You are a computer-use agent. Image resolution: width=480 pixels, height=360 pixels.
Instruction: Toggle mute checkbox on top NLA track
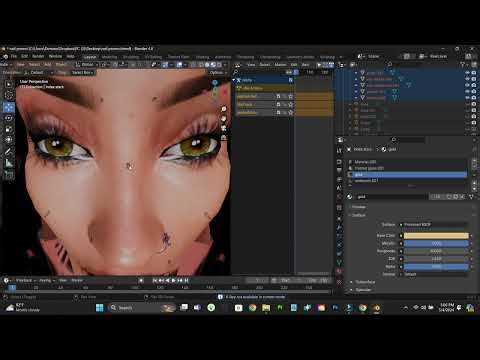(278, 96)
